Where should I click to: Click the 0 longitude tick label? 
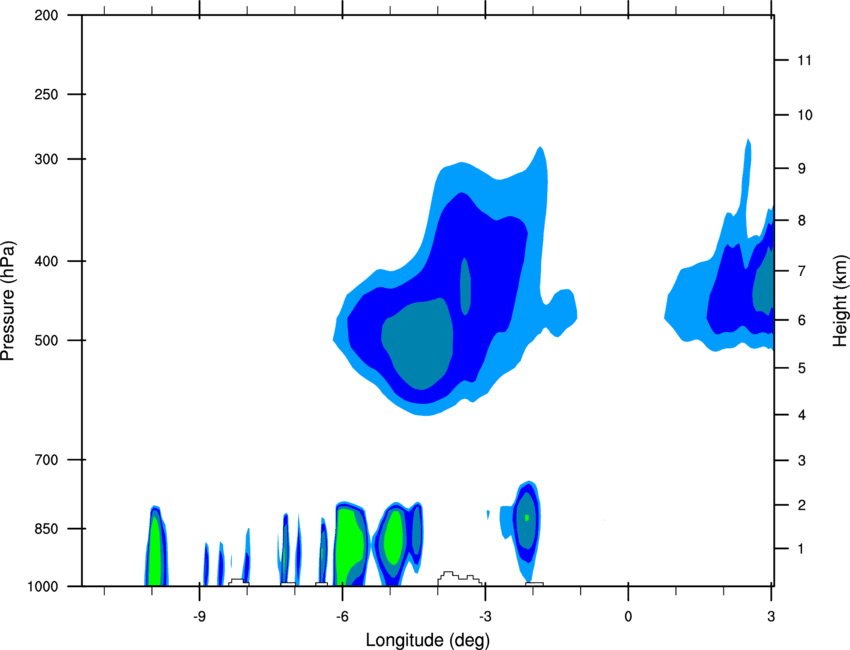click(628, 617)
